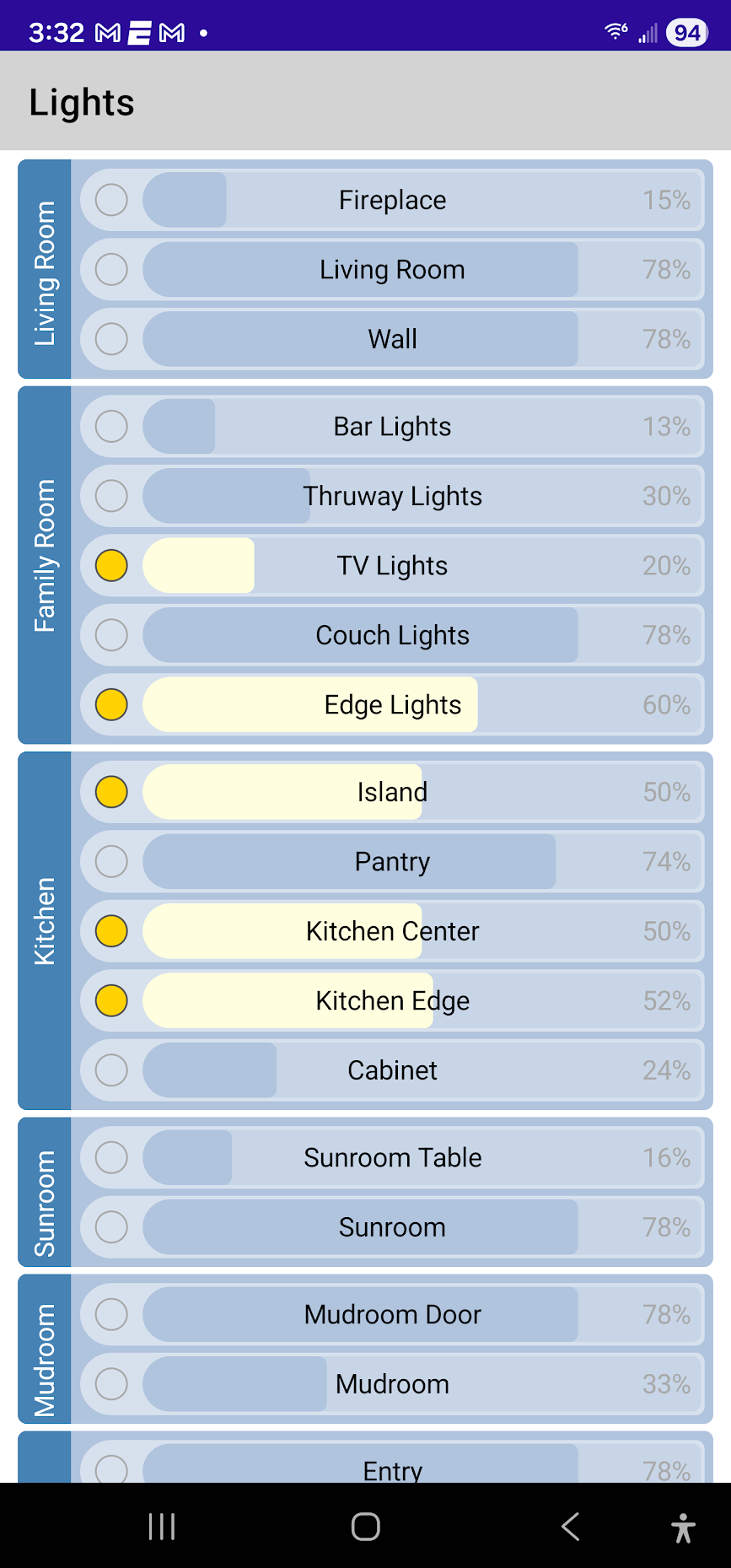Adjust the Couch Lights brightness bar
This screenshot has width=731, height=1568.
(422, 635)
